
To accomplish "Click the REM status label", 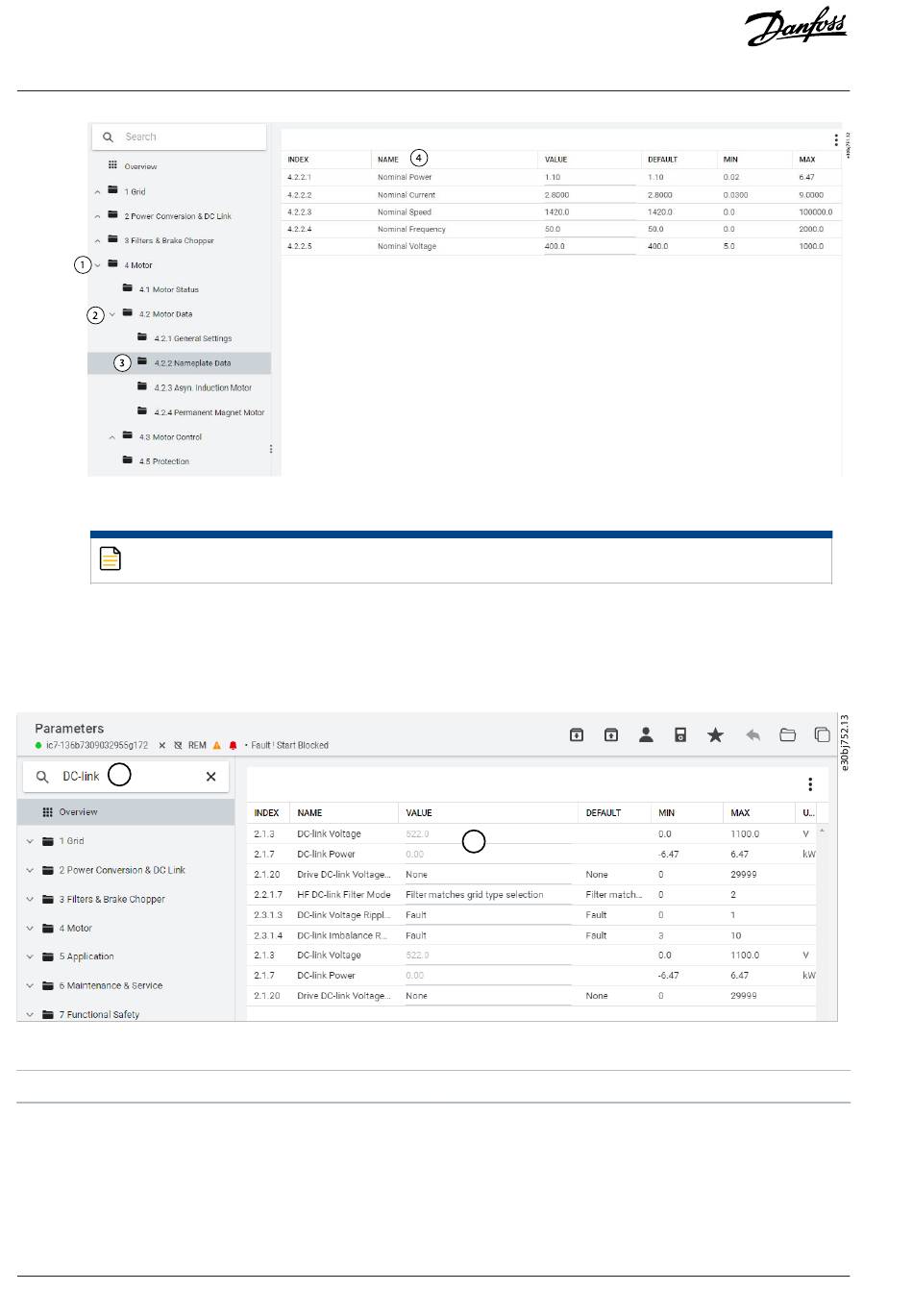I will (x=197, y=745).
